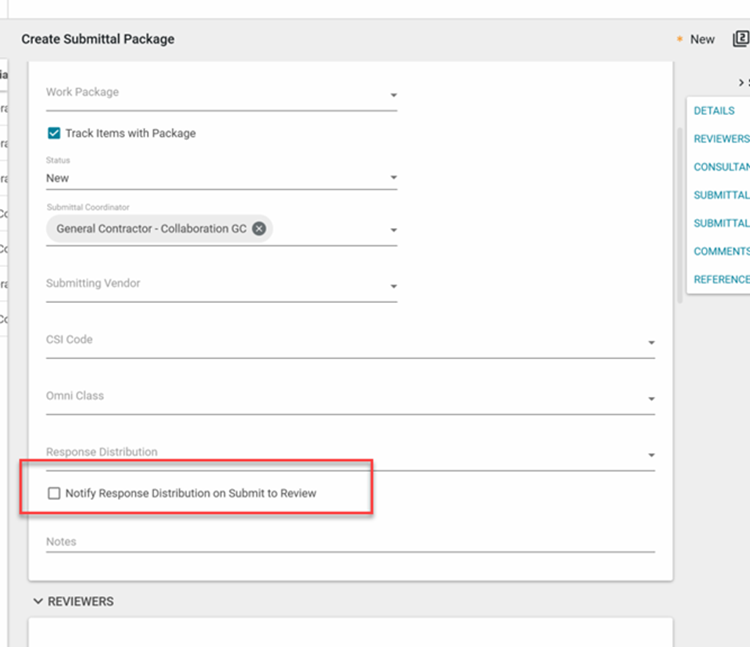Viewport: 750px width, 647px height.
Task: Open the Submitting Vendor dropdown
Action: point(393,287)
